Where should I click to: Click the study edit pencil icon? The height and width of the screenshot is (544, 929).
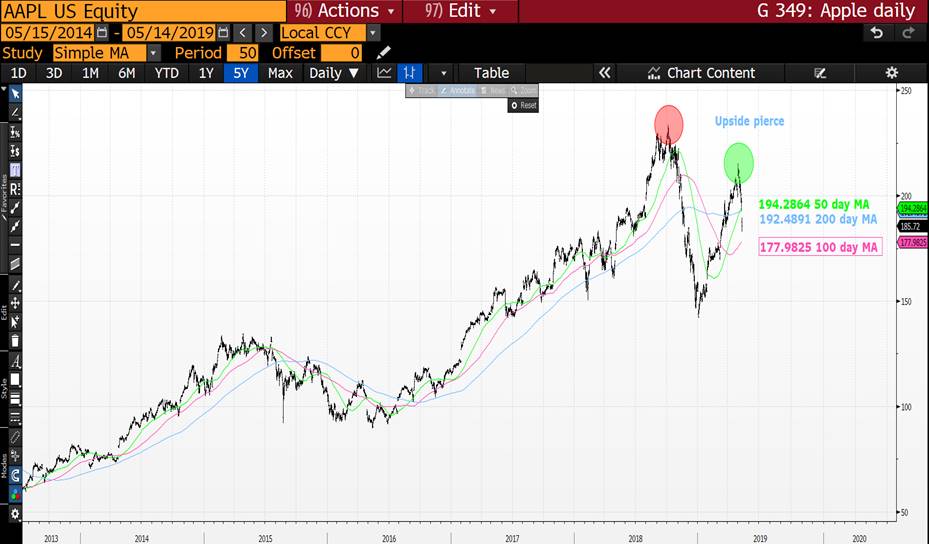coord(383,53)
